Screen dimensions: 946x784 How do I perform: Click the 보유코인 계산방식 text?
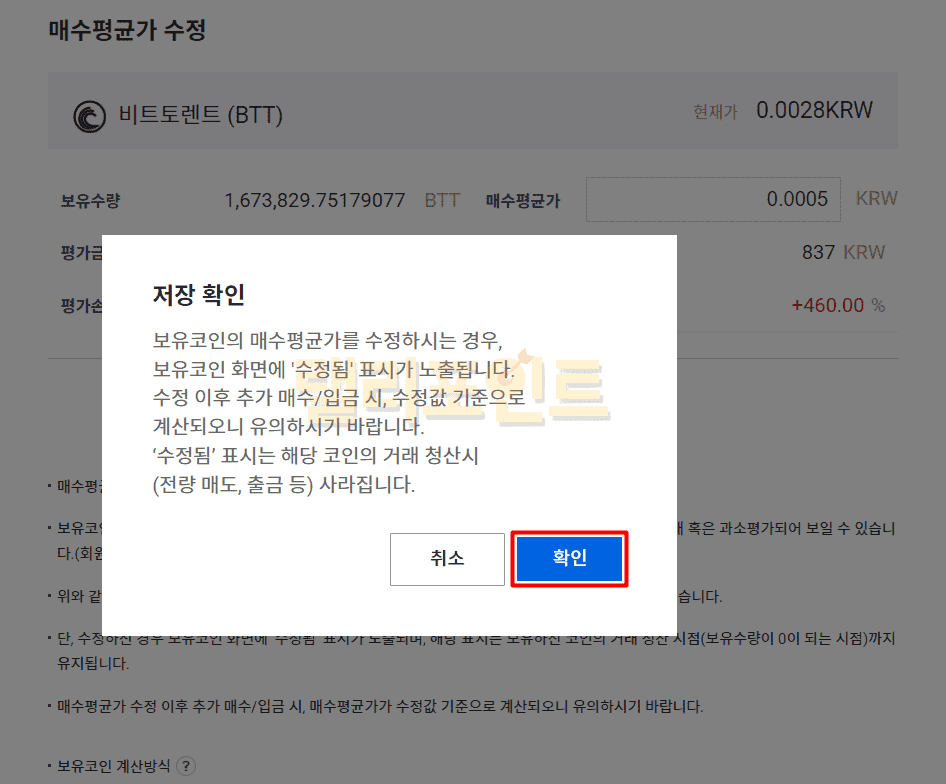tap(113, 767)
